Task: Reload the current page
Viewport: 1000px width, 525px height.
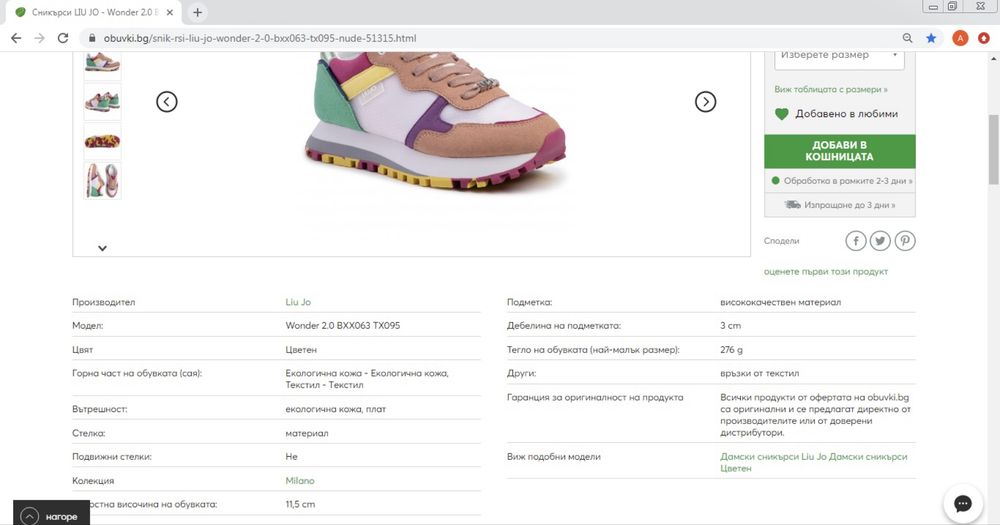Action: 62,38
